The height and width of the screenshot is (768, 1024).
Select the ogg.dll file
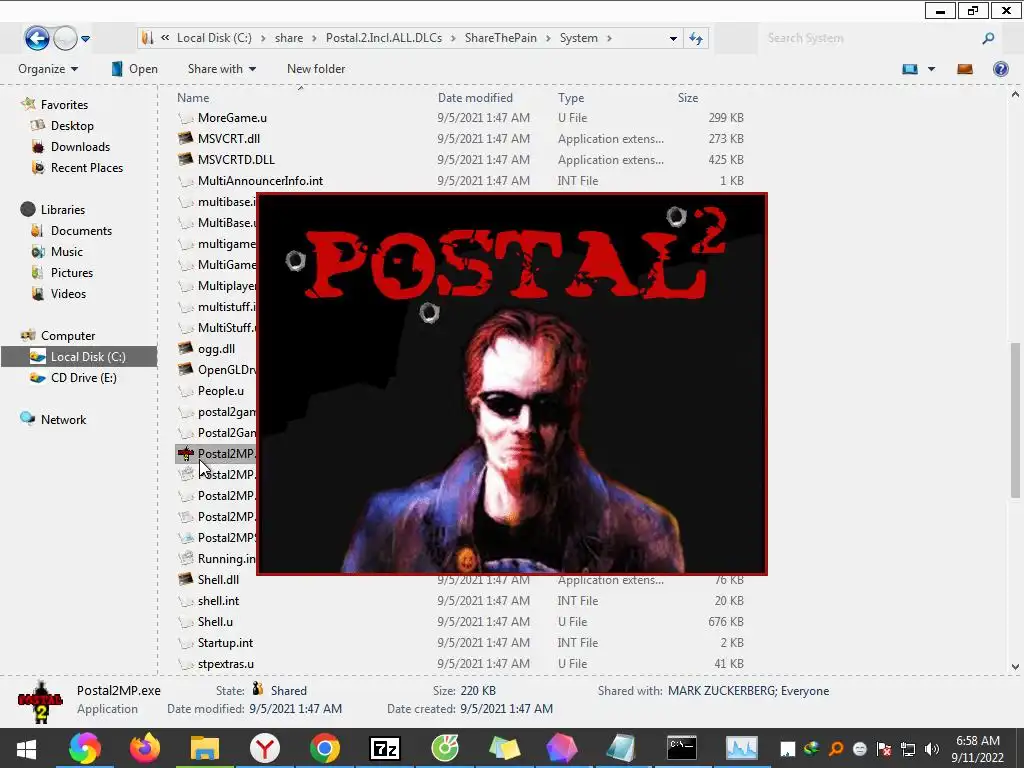point(216,349)
